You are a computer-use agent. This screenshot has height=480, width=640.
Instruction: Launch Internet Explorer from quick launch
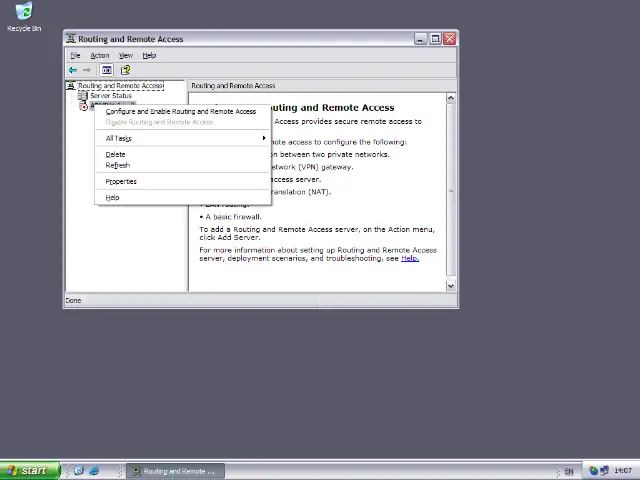94,470
